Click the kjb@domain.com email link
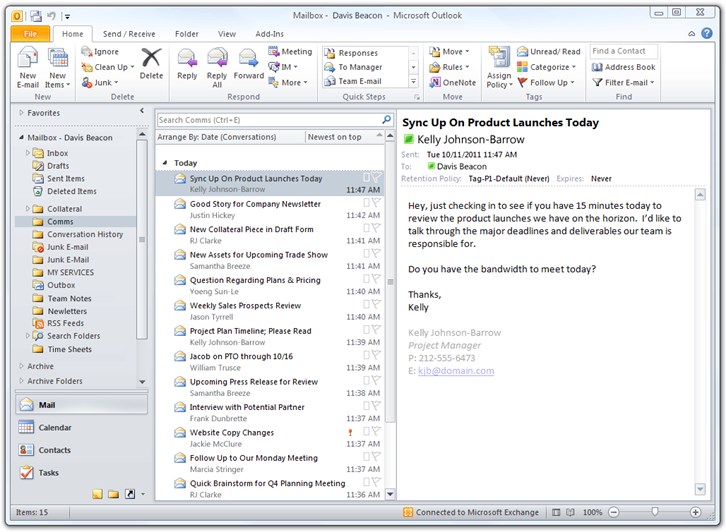This screenshot has height=532, width=726. [x=456, y=370]
